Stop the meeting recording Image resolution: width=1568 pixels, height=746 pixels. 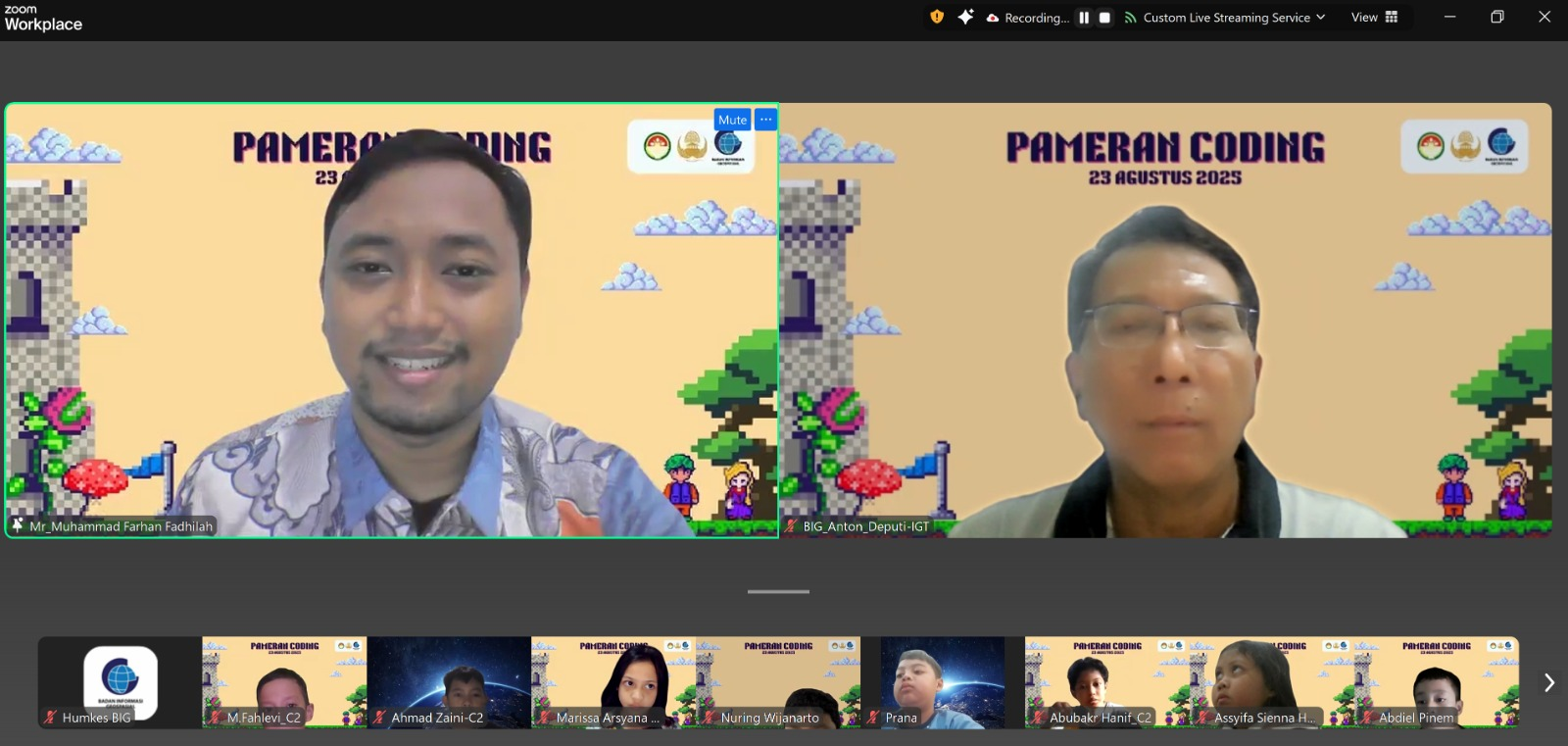coord(1104,18)
